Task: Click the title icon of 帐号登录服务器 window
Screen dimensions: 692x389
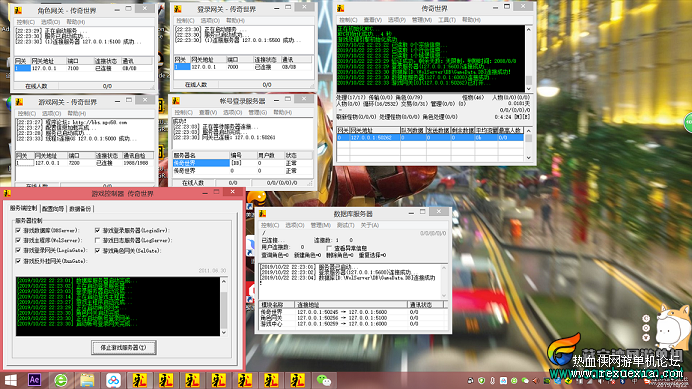Action: click(176, 101)
